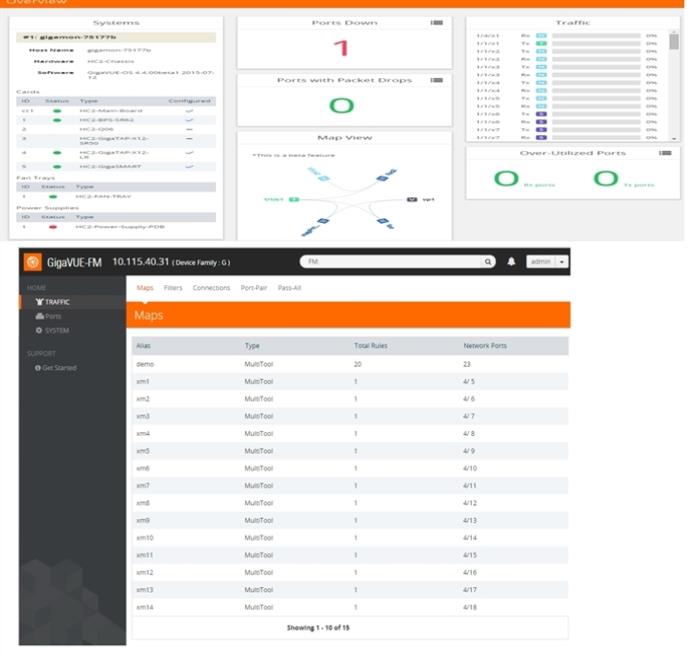The width and height of the screenshot is (692, 658).
Task: Switch to the Connections tab
Action: [x=211, y=288]
